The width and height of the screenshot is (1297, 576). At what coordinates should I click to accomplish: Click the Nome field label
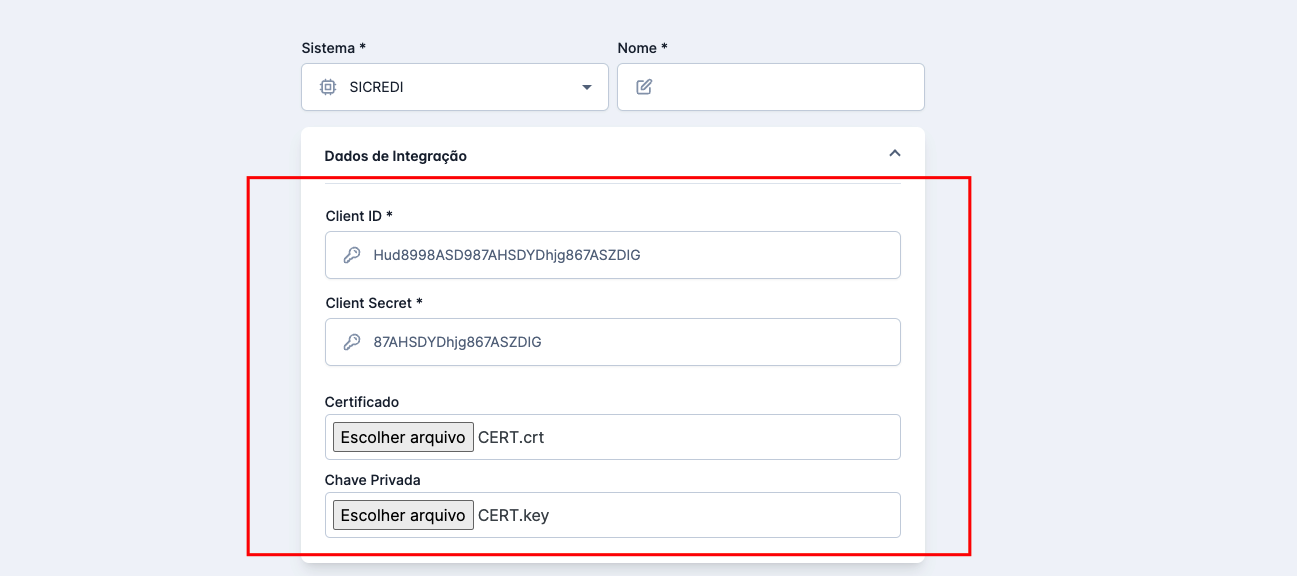coord(642,48)
